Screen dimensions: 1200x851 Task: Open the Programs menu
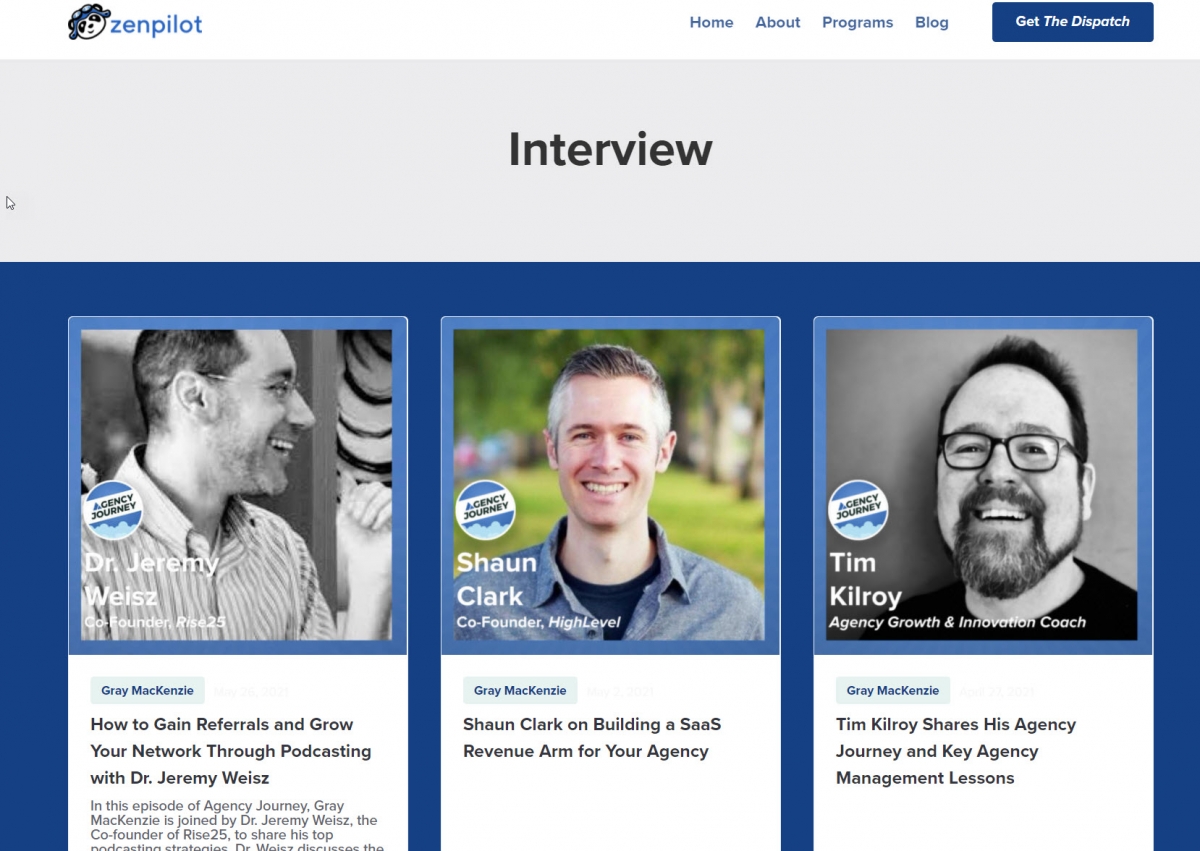click(857, 22)
